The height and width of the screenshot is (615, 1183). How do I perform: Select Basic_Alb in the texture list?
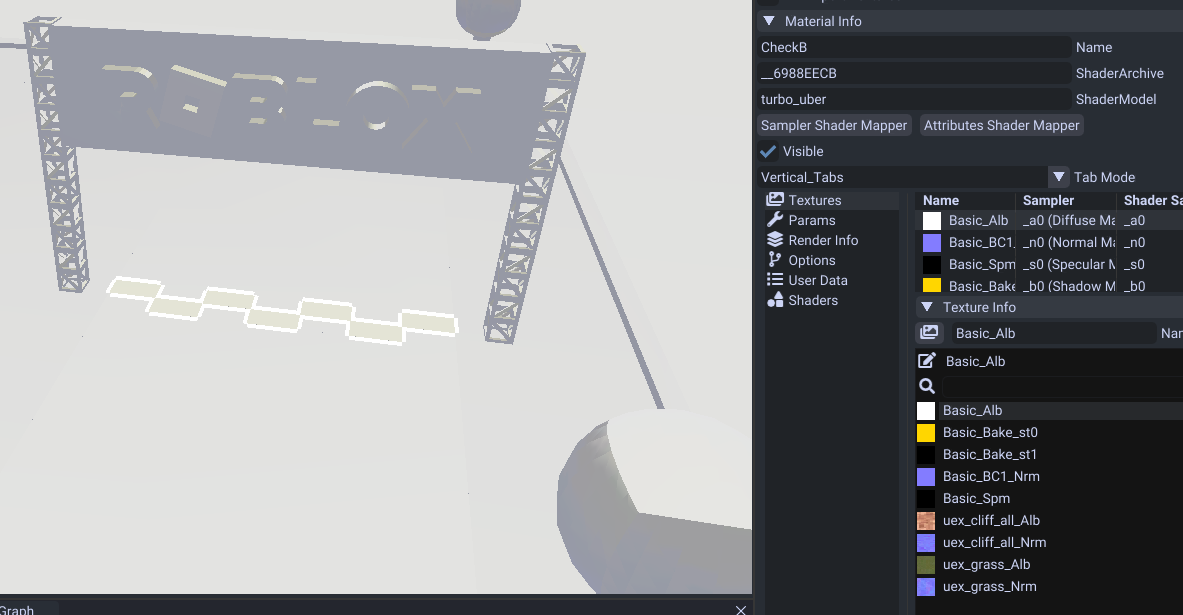(1049, 411)
